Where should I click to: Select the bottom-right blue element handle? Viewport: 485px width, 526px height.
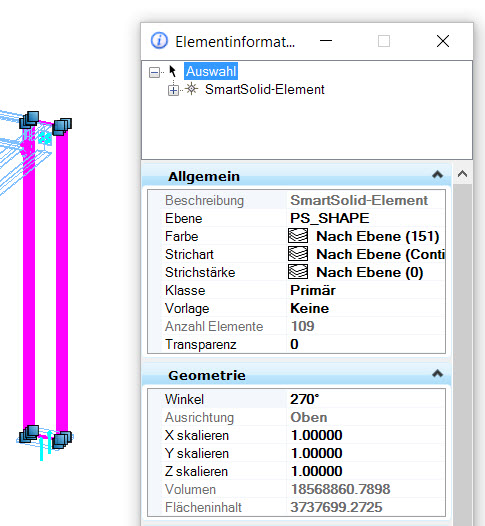(62, 440)
